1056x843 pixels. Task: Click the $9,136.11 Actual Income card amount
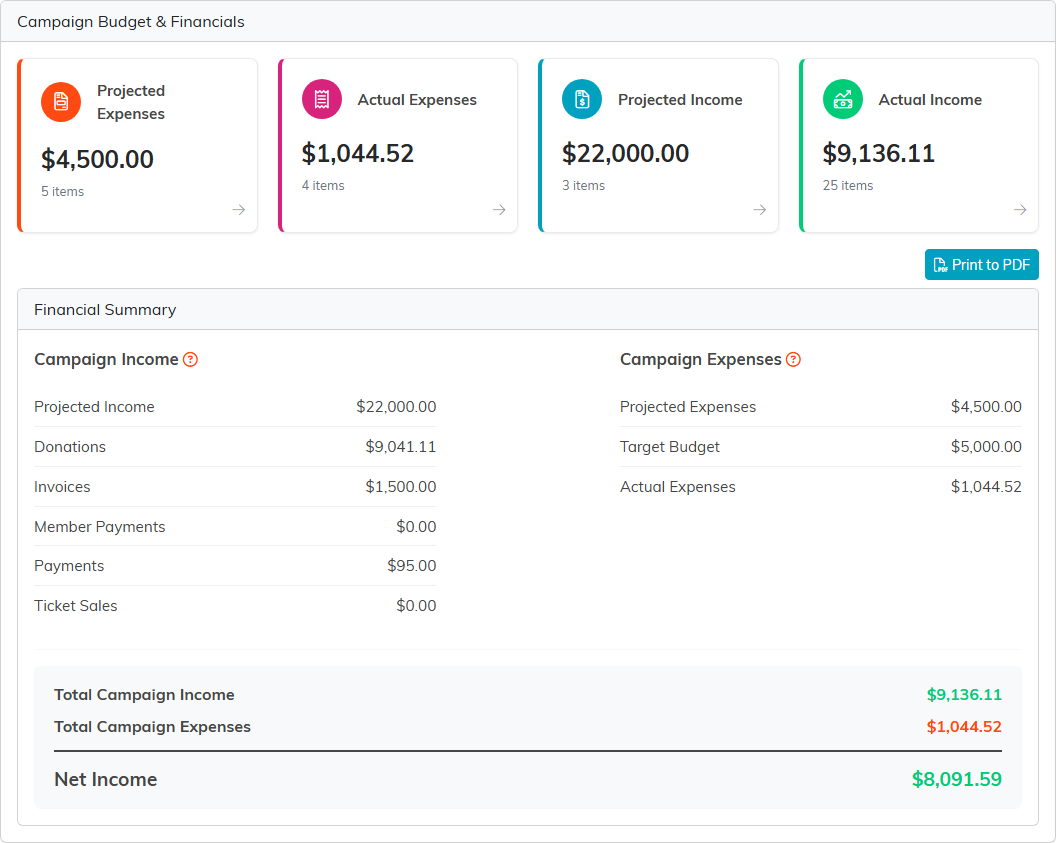tap(879, 154)
